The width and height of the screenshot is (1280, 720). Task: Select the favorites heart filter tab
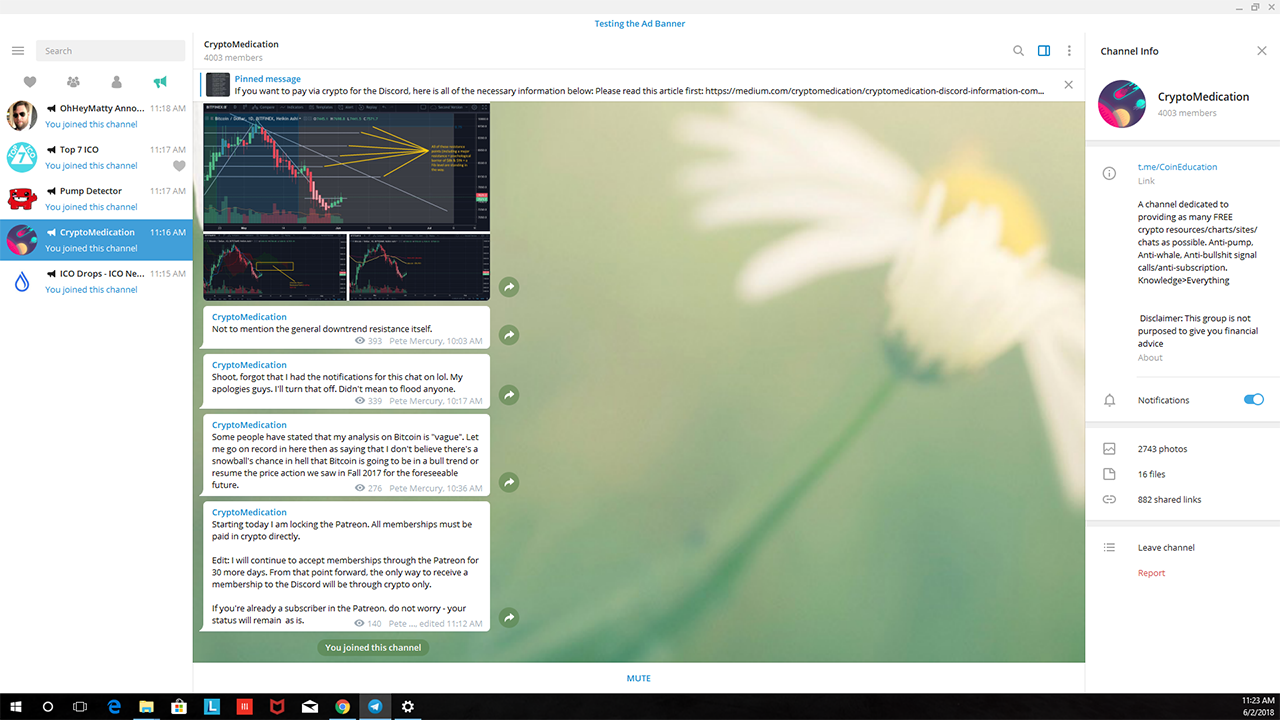pyautogui.click(x=30, y=82)
